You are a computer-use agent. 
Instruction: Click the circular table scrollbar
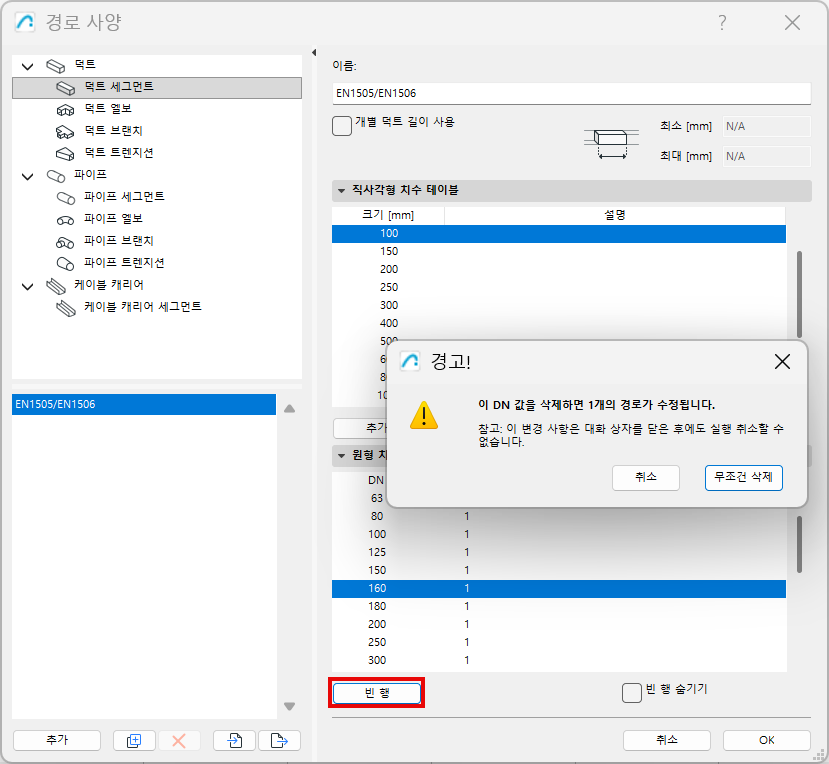point(799,545)
